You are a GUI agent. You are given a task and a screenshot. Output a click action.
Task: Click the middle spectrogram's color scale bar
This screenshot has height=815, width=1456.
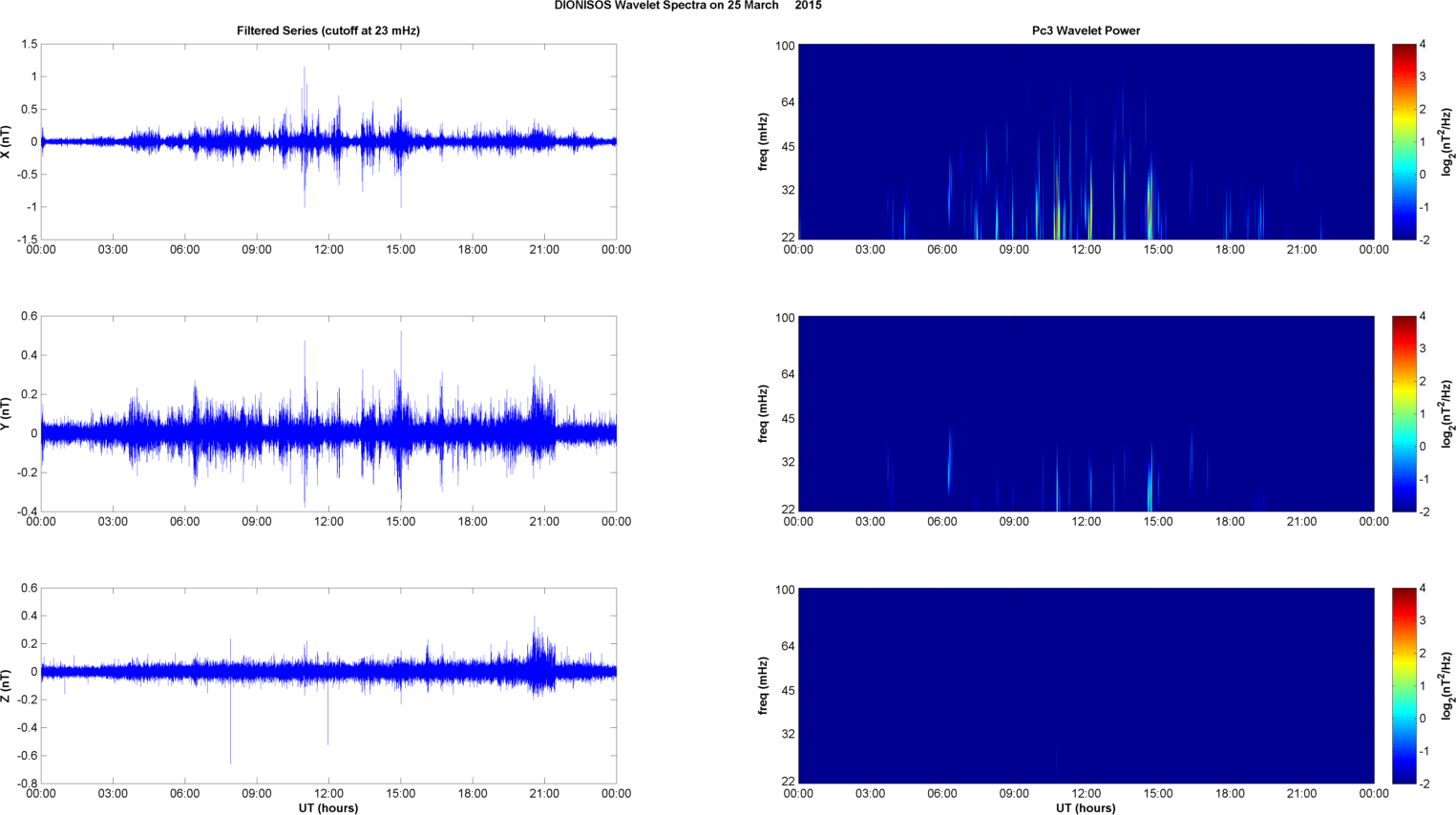pos(1403,413)
